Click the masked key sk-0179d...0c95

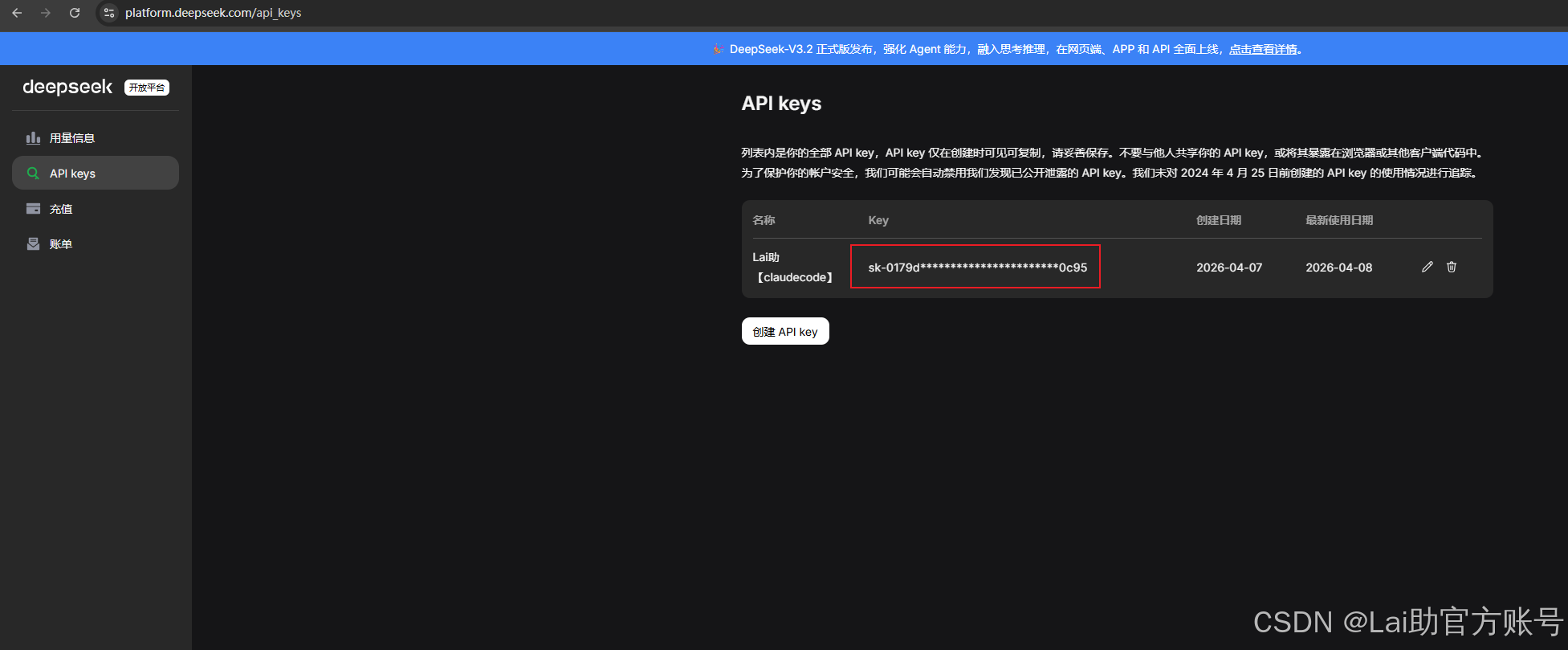[x=978, y=268]
